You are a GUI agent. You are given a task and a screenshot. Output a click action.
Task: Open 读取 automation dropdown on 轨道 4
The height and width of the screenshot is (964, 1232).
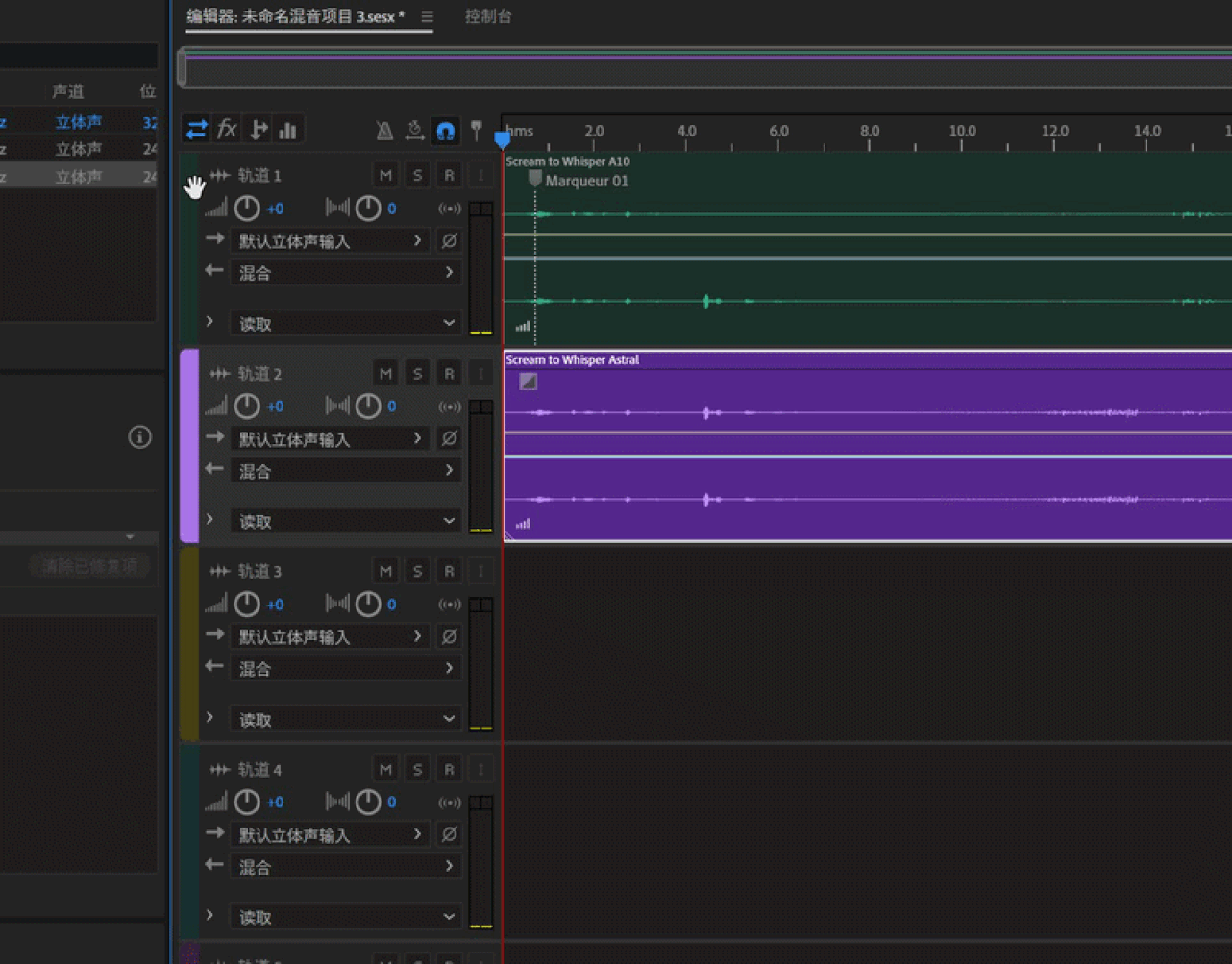345,918
